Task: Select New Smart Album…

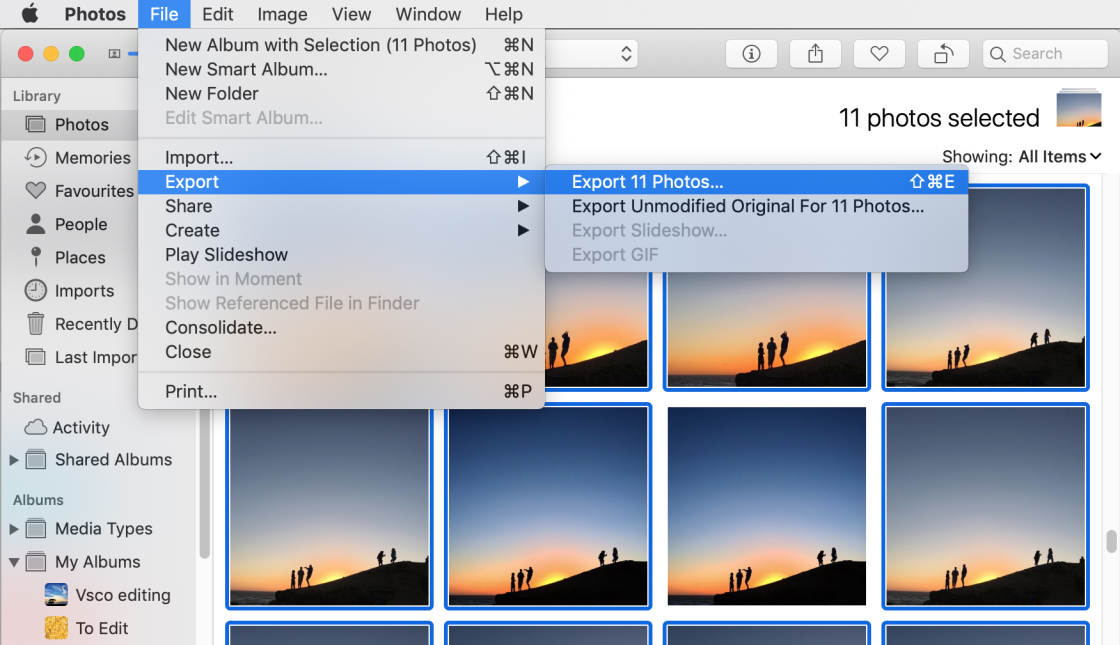Action: tap(341, 69)
